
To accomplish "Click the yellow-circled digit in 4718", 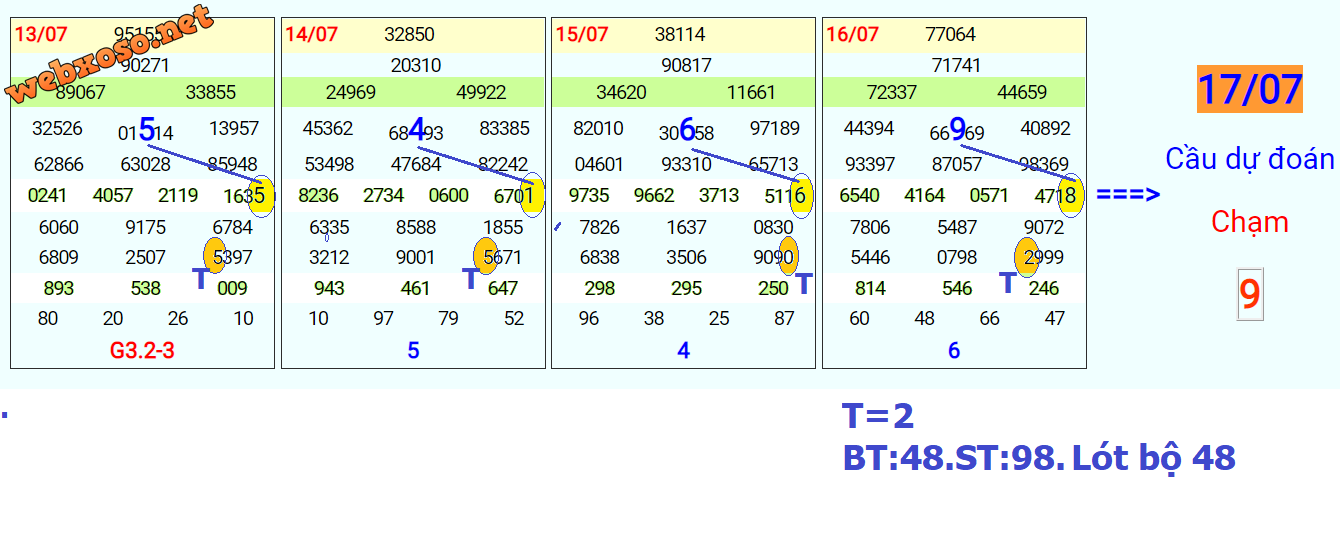I will pos(1071,195).
